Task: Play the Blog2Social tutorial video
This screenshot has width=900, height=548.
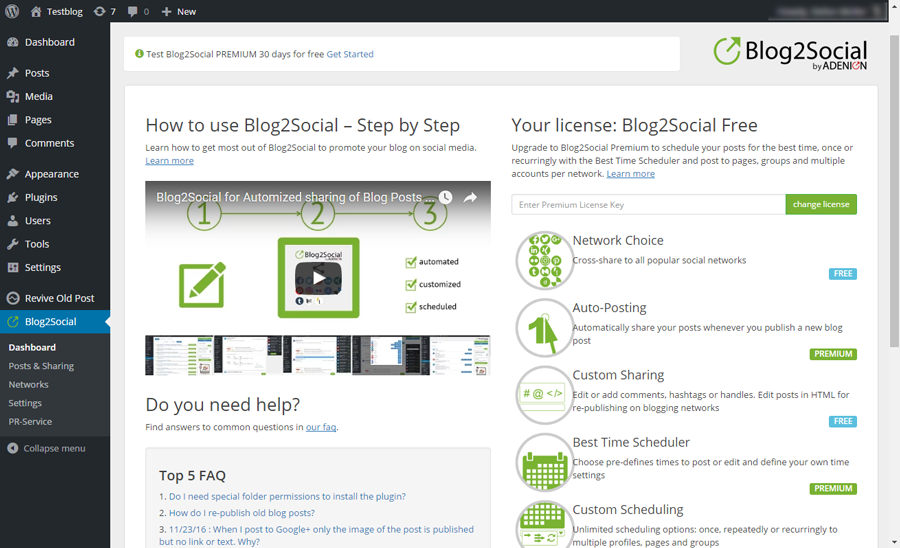Action: pos(318,278)
